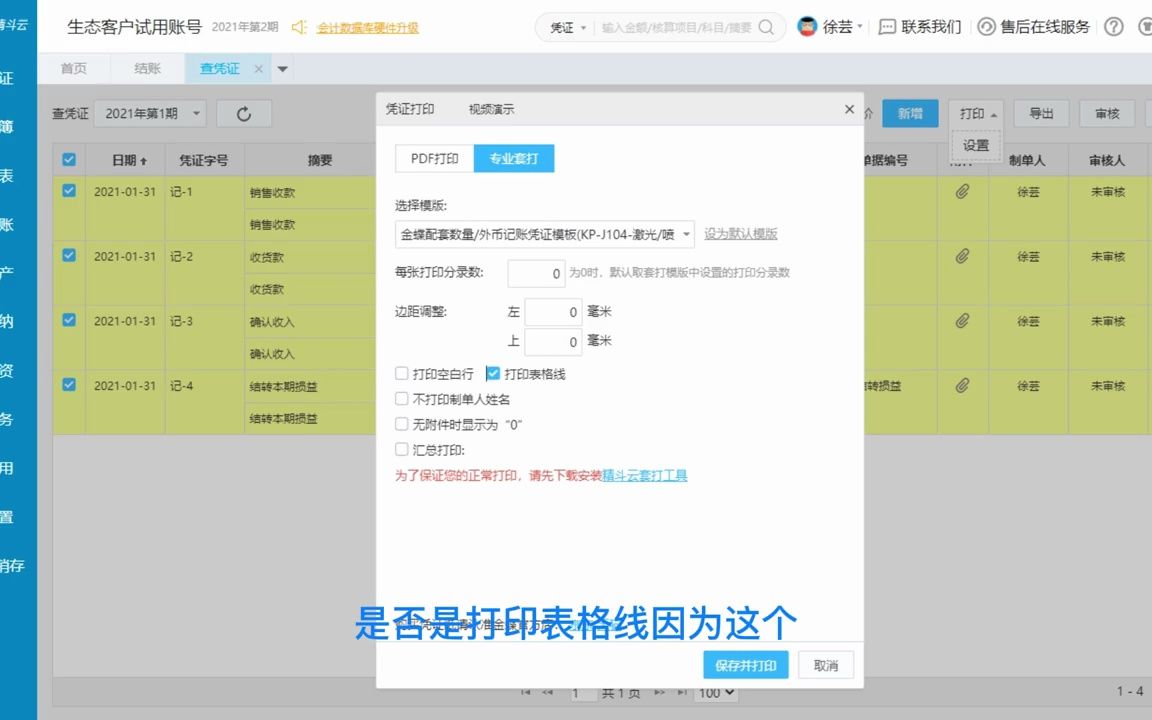This screenshot has width=1152, height=720.
Task: Enable 不打印制单人姓名 option
Action: pos(404,399)
